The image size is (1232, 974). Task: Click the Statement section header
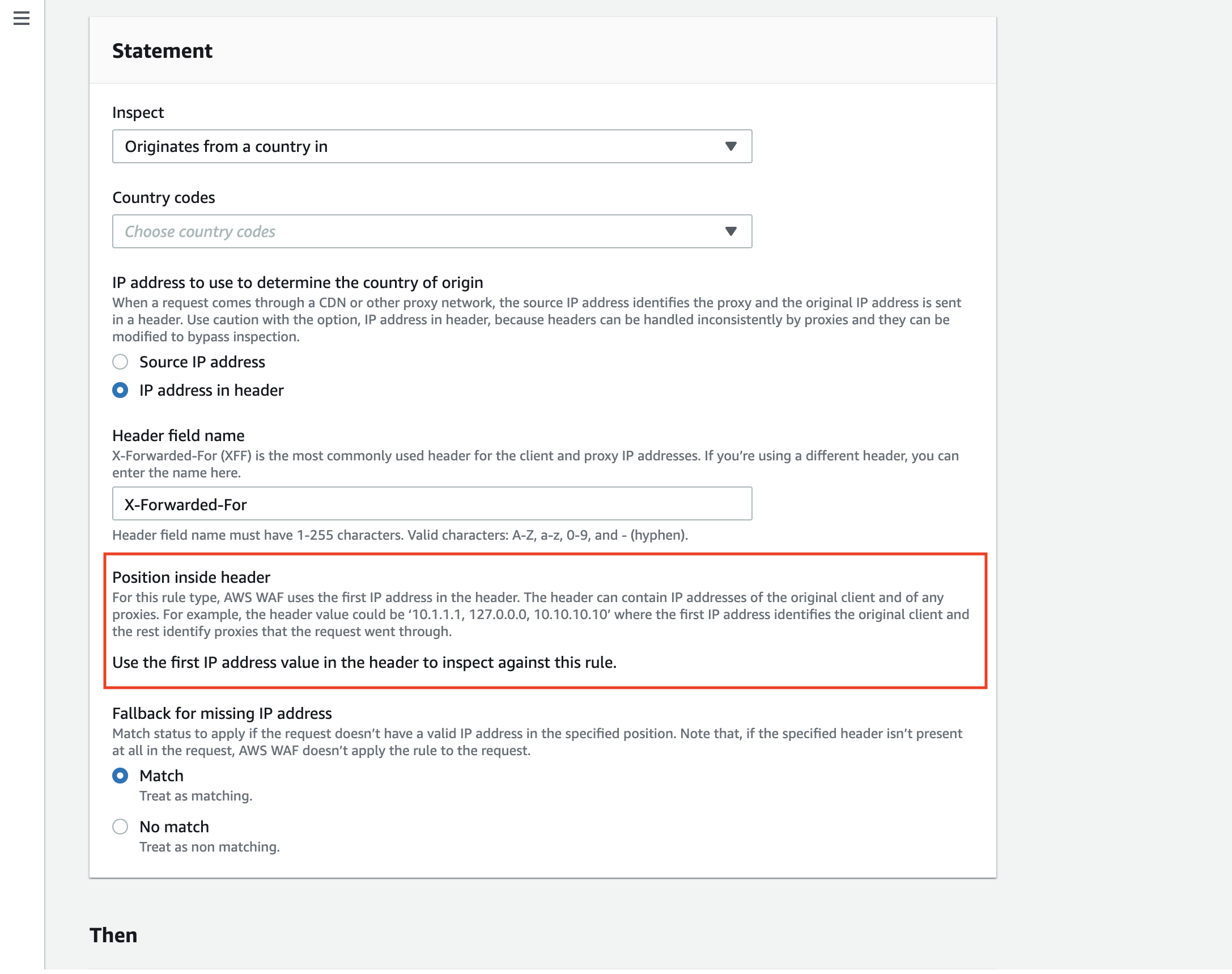point(163,51)
